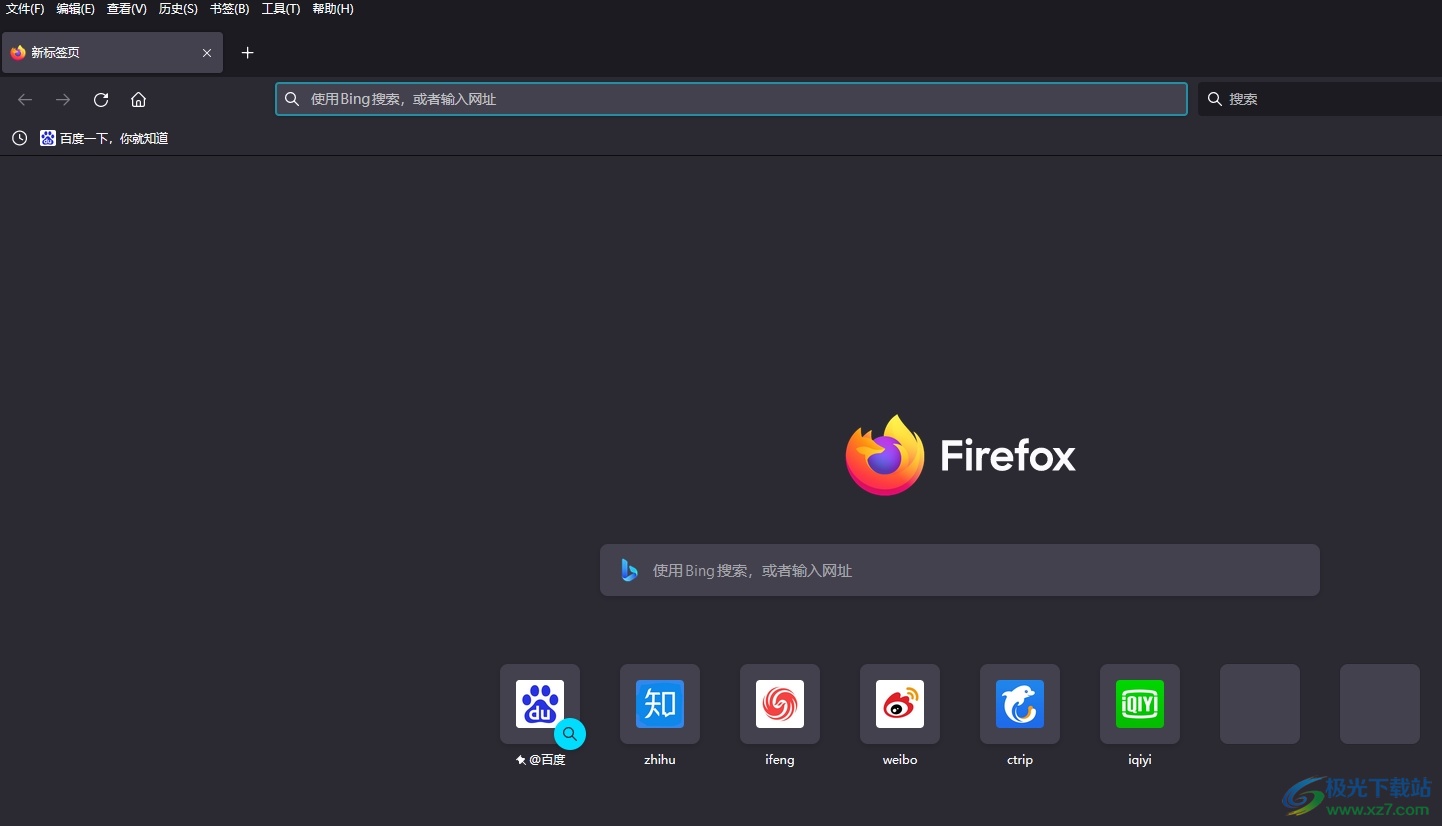Open a new tab with plus button
The height and width of the screenshot is (826, 1442).
point(248,53)
